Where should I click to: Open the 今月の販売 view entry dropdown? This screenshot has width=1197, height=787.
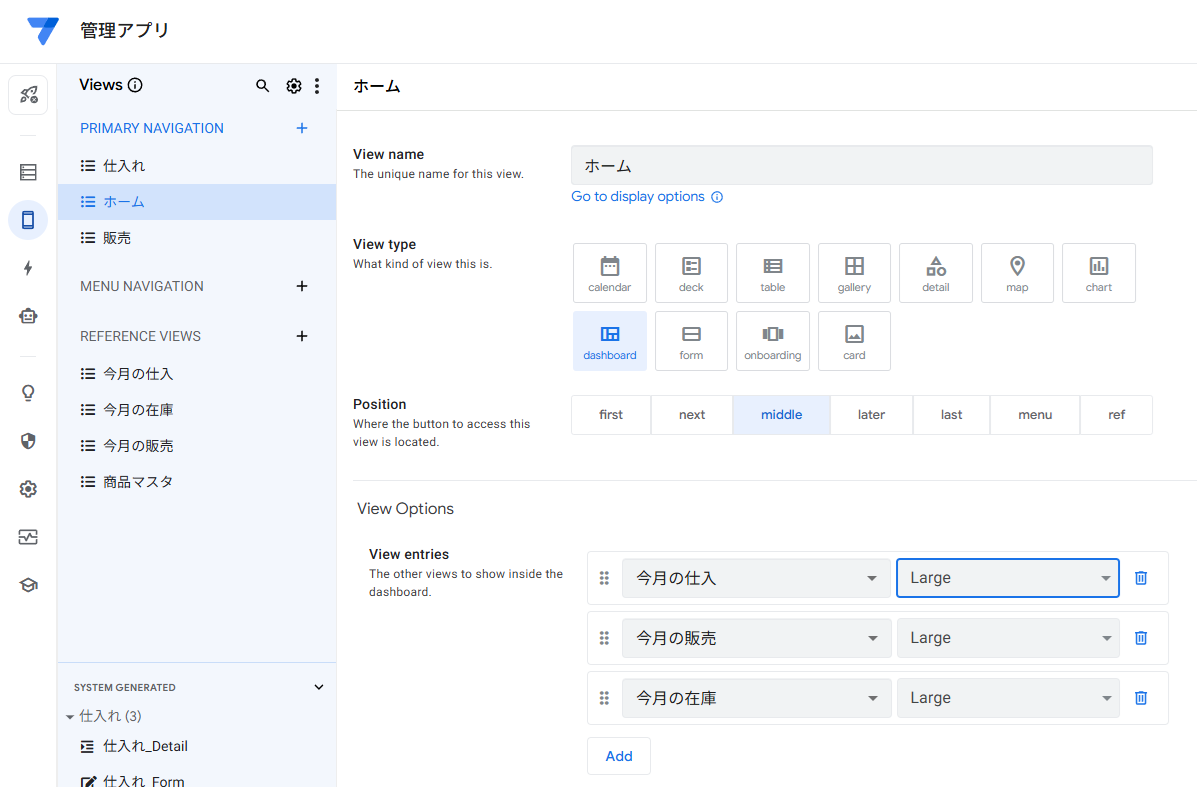(756, 638)
